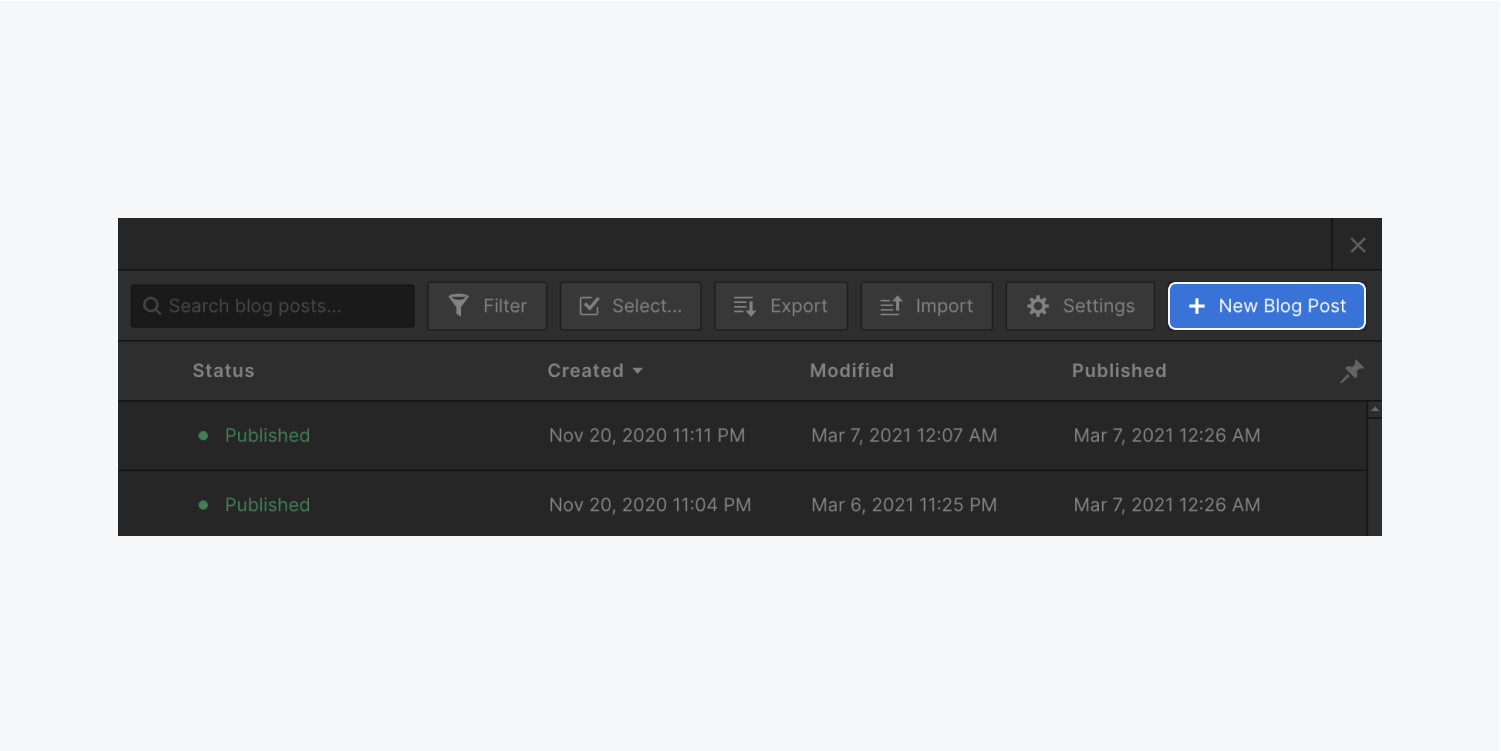Open the Filter options
The width and height of the screenshot is (1501, 751).
(x=487, y=306)
